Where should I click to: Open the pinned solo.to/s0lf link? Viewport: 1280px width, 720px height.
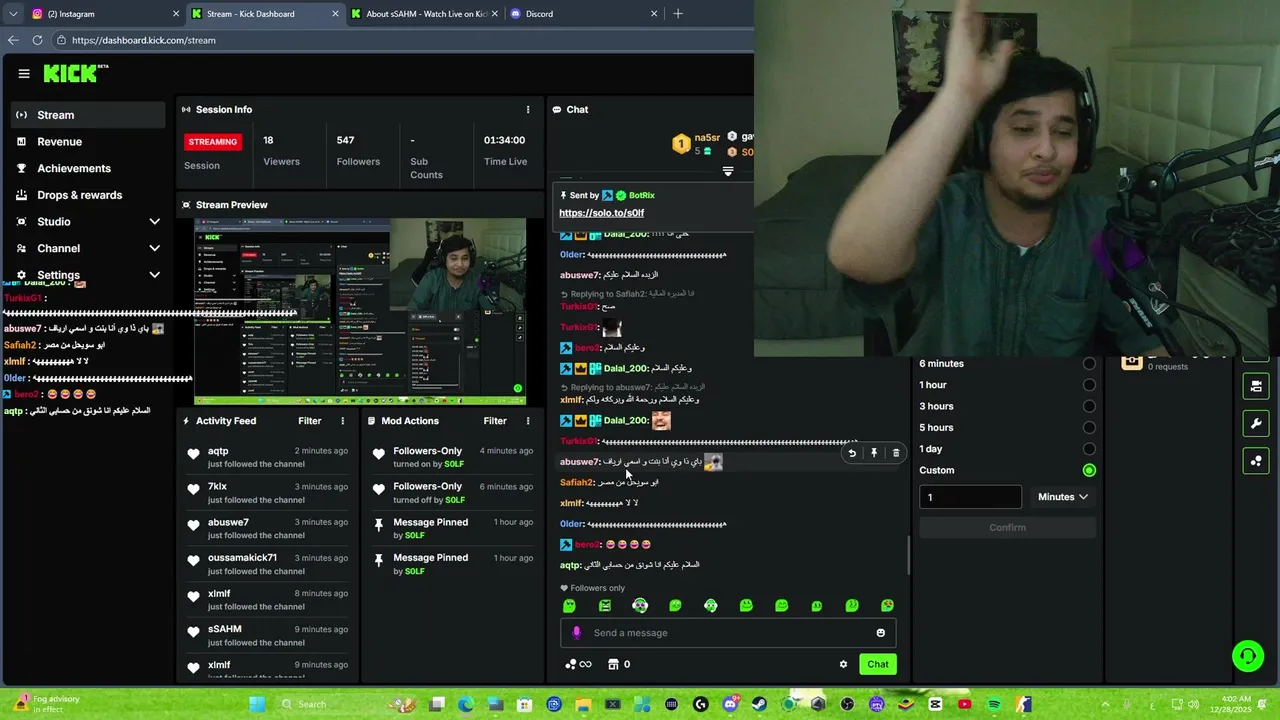601,213
